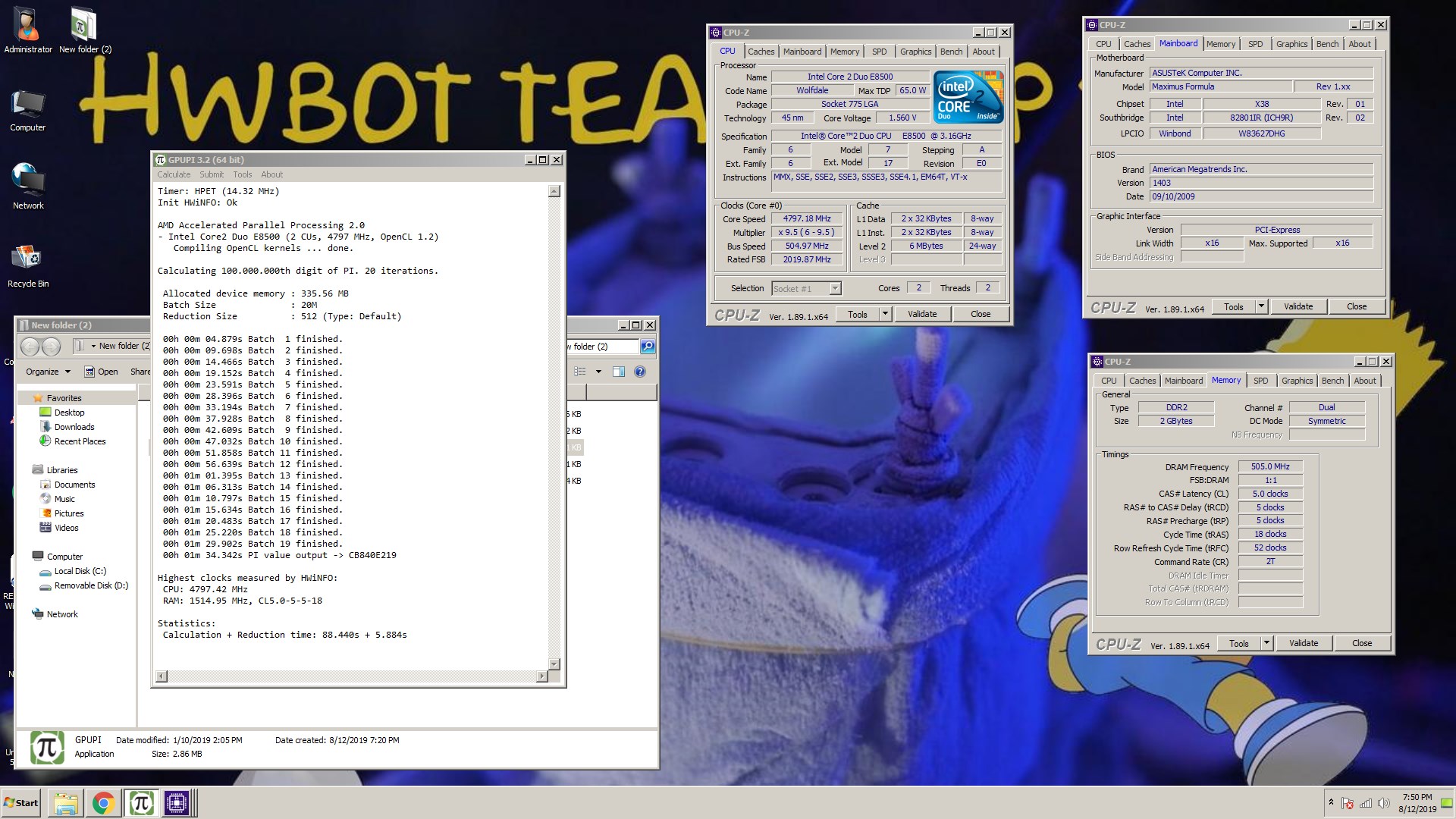Click the Chrome taskbar icon
Image resolution: width=1456 pixels, height=819 pixels.
click(103, 803)
